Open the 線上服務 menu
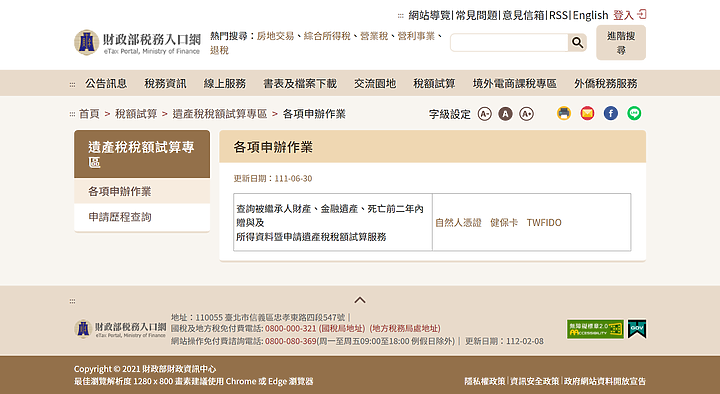This screenshot has height=394, width=720. [x=225, y=84]
